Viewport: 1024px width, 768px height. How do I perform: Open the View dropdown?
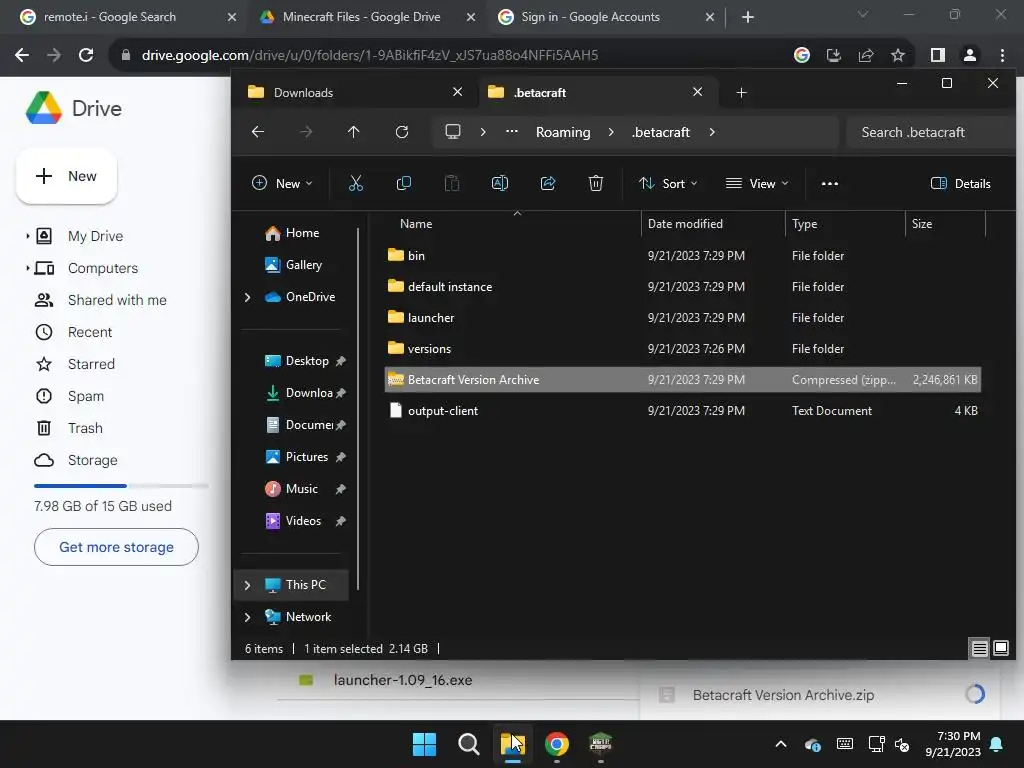(x=757, y=184)
